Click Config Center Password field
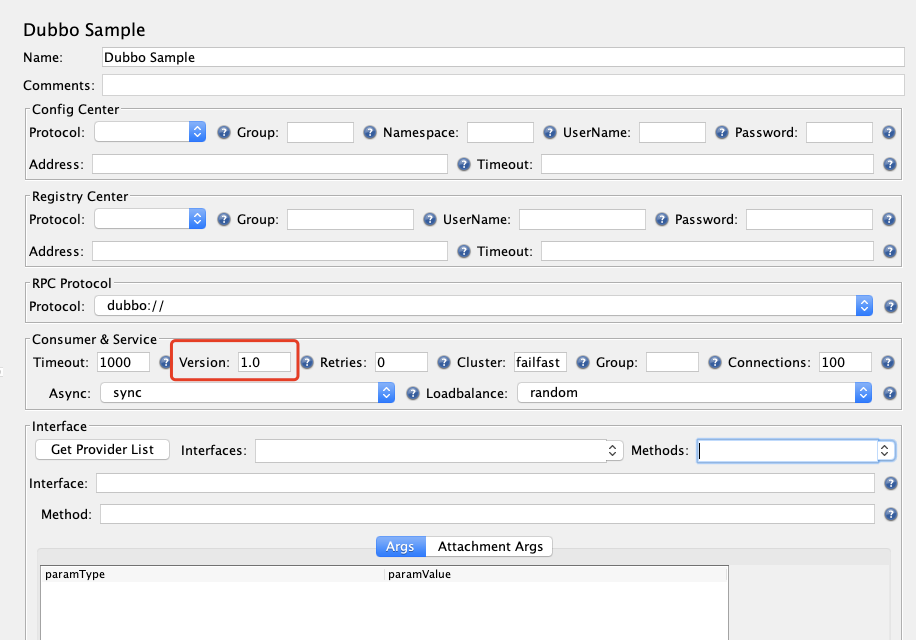Viewport: 916px width, 640px height. tap(839, 133)
